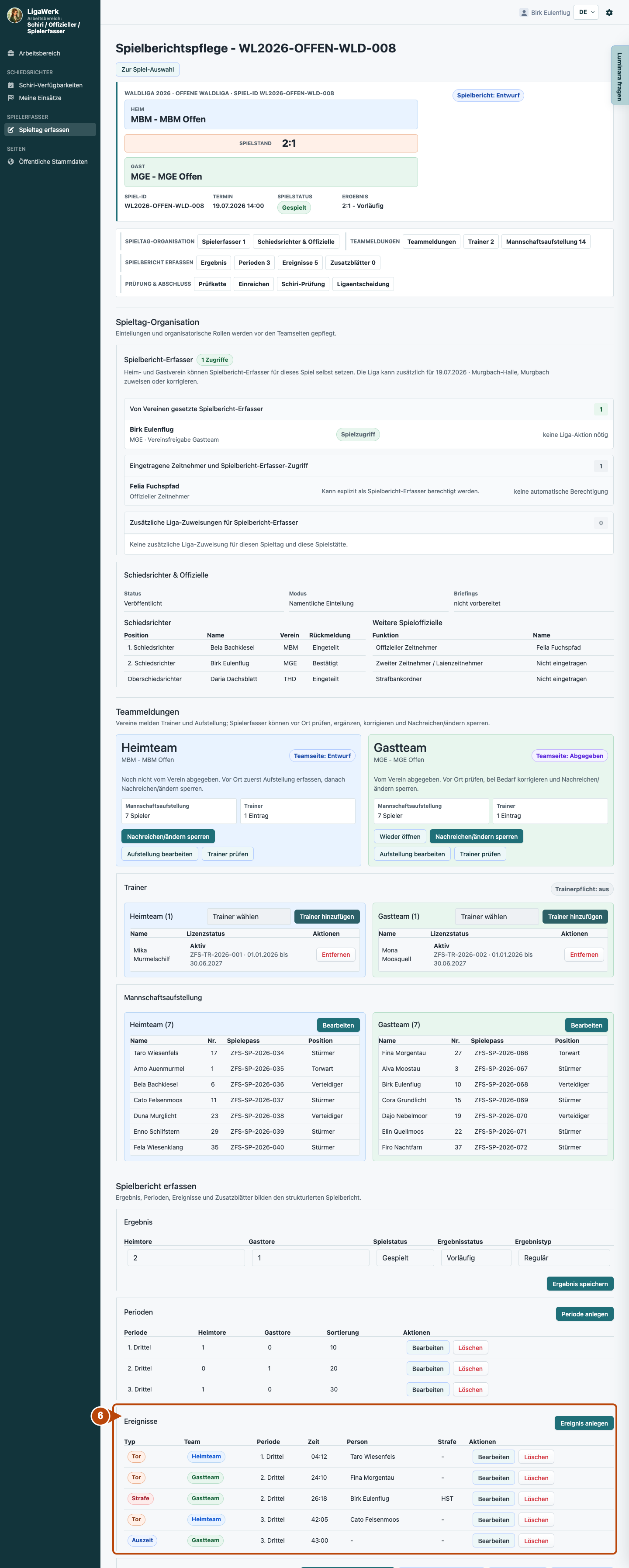This screenshot has width=629, height=1568.
Task: Remove trainer Mika Murmelschilf via Entfernen
Action: (336, 955)
